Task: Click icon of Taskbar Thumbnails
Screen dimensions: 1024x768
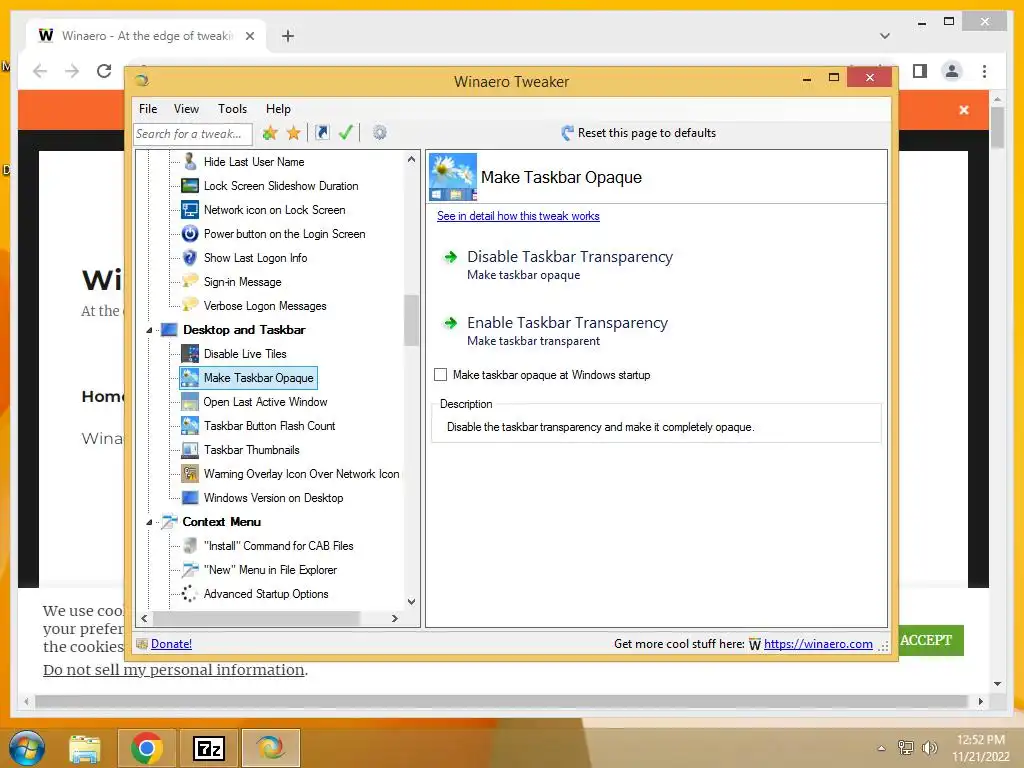Action: click(190, 449)
